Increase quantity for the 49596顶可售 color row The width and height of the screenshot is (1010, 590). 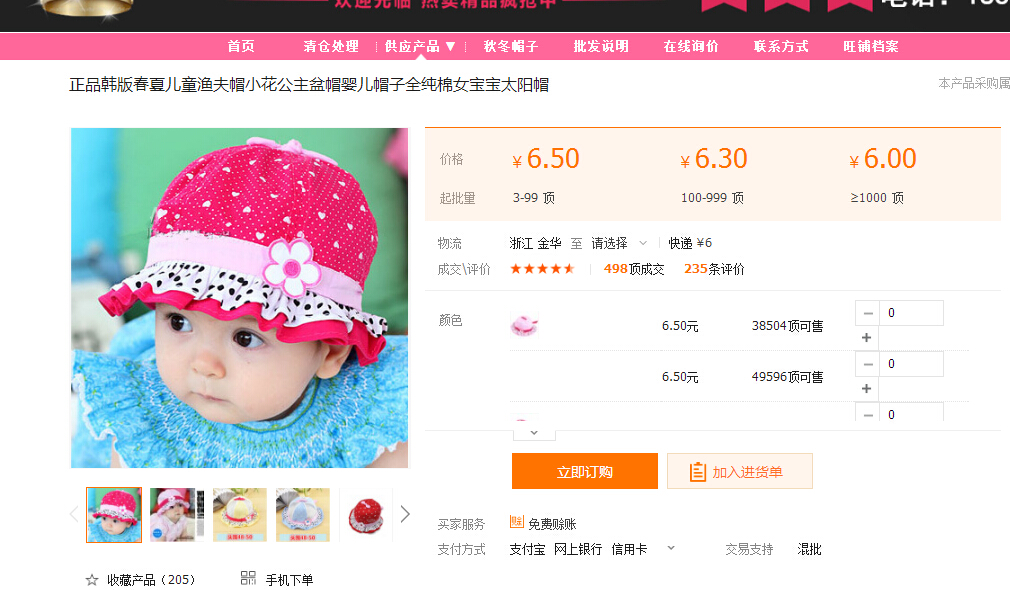[867, 389]
